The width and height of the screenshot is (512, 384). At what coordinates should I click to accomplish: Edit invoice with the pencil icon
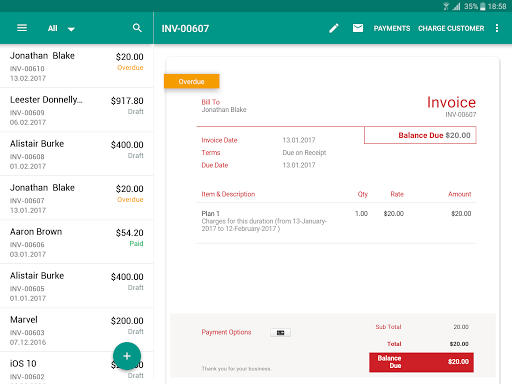tap(334, 28)
